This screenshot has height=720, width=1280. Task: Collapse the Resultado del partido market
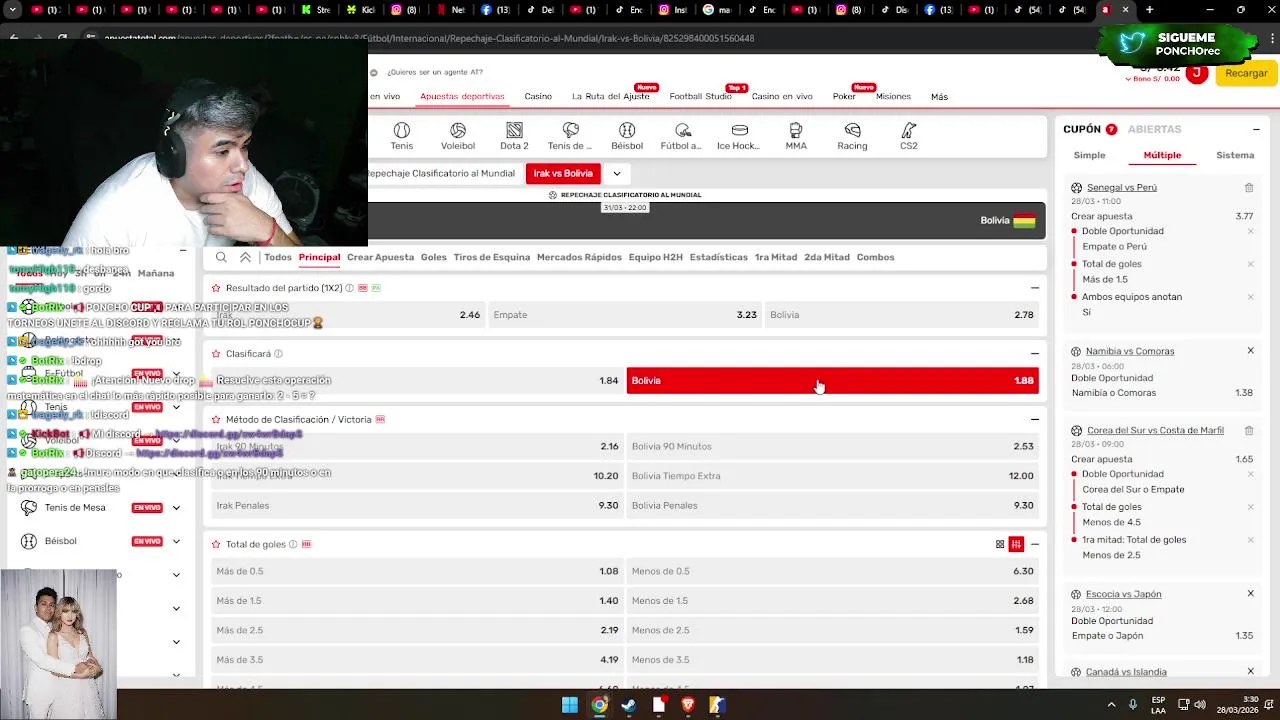[1035, 288]
